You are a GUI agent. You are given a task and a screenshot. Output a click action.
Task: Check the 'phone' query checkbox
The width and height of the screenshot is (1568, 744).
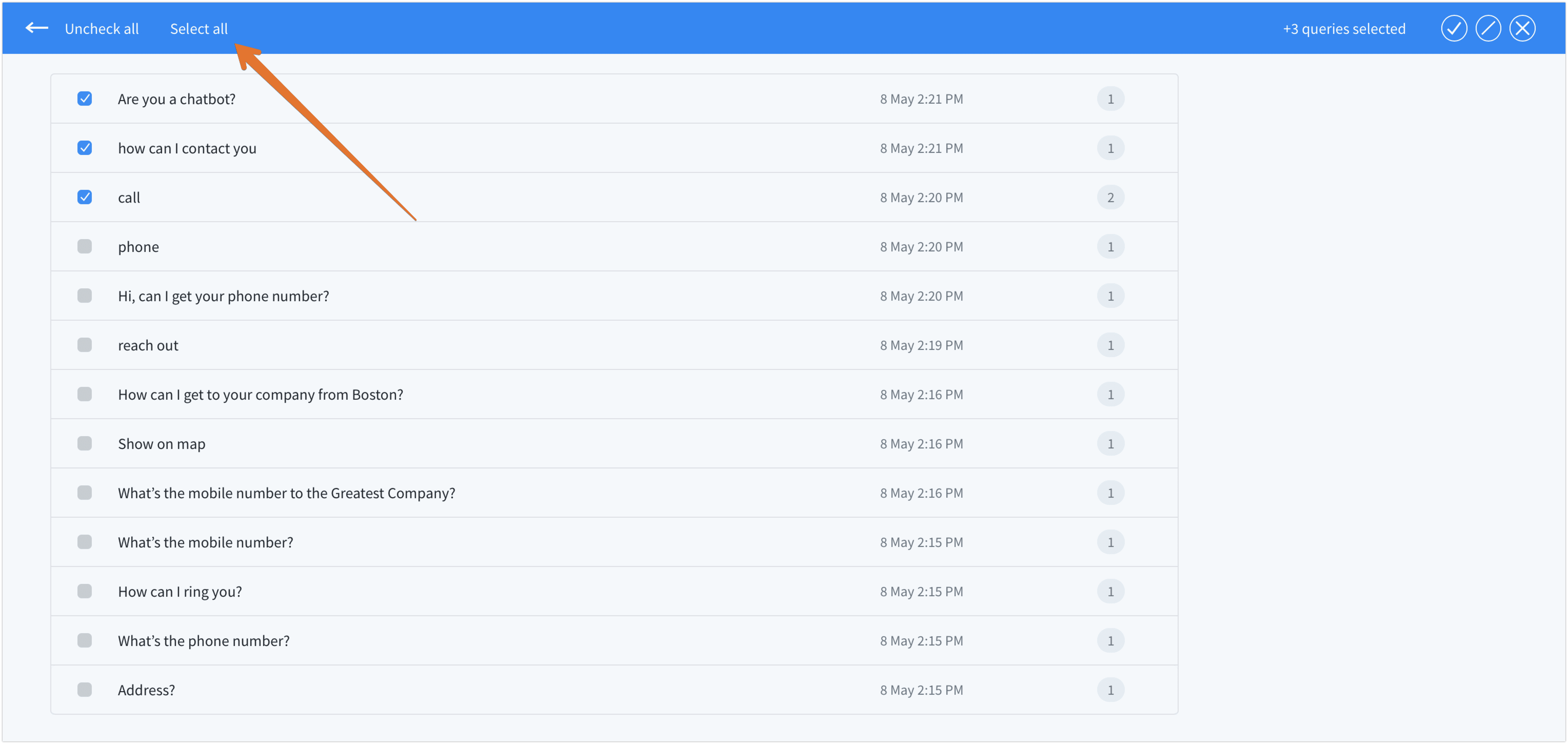pos(85,247)
